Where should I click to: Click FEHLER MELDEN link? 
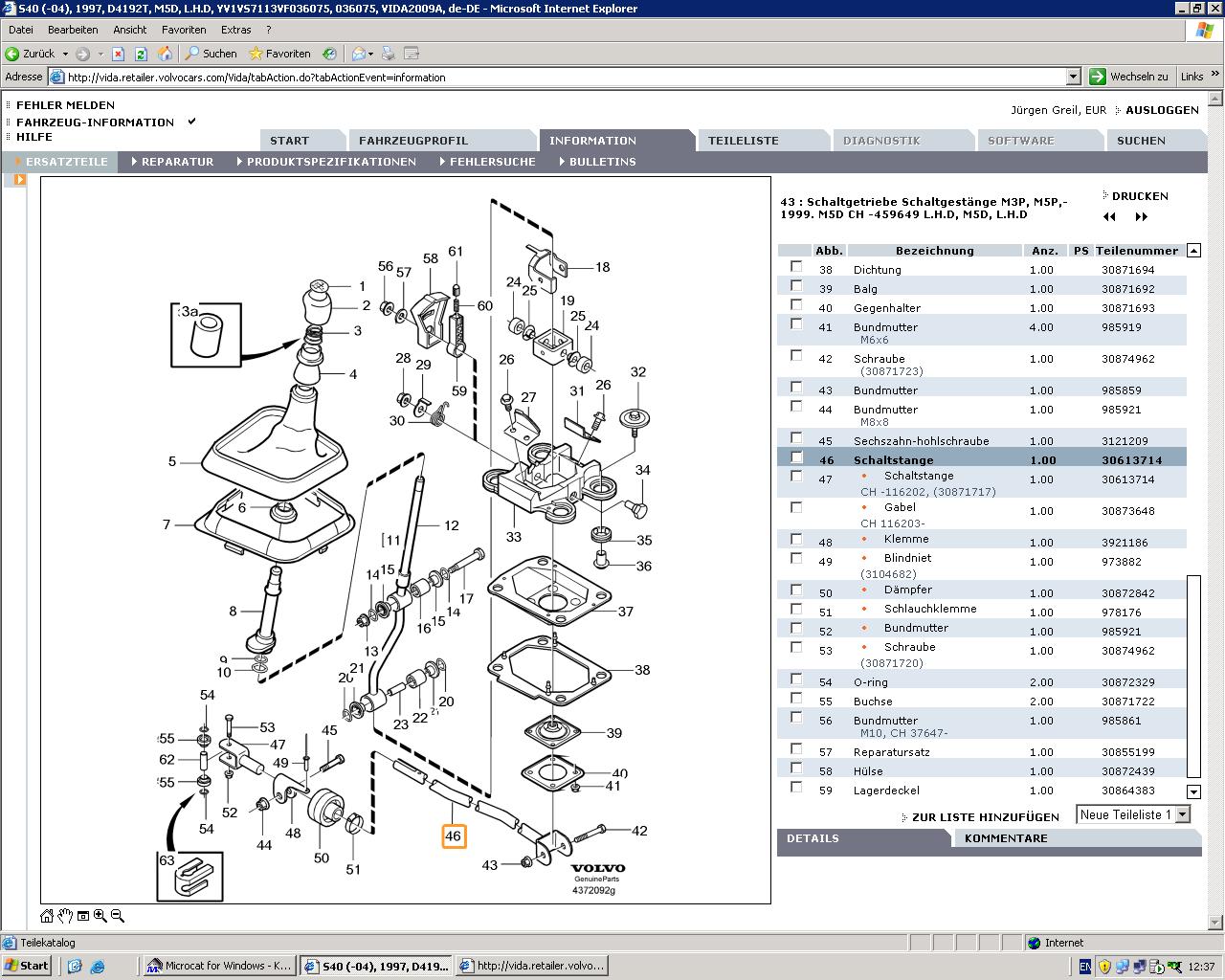point(65,105)
